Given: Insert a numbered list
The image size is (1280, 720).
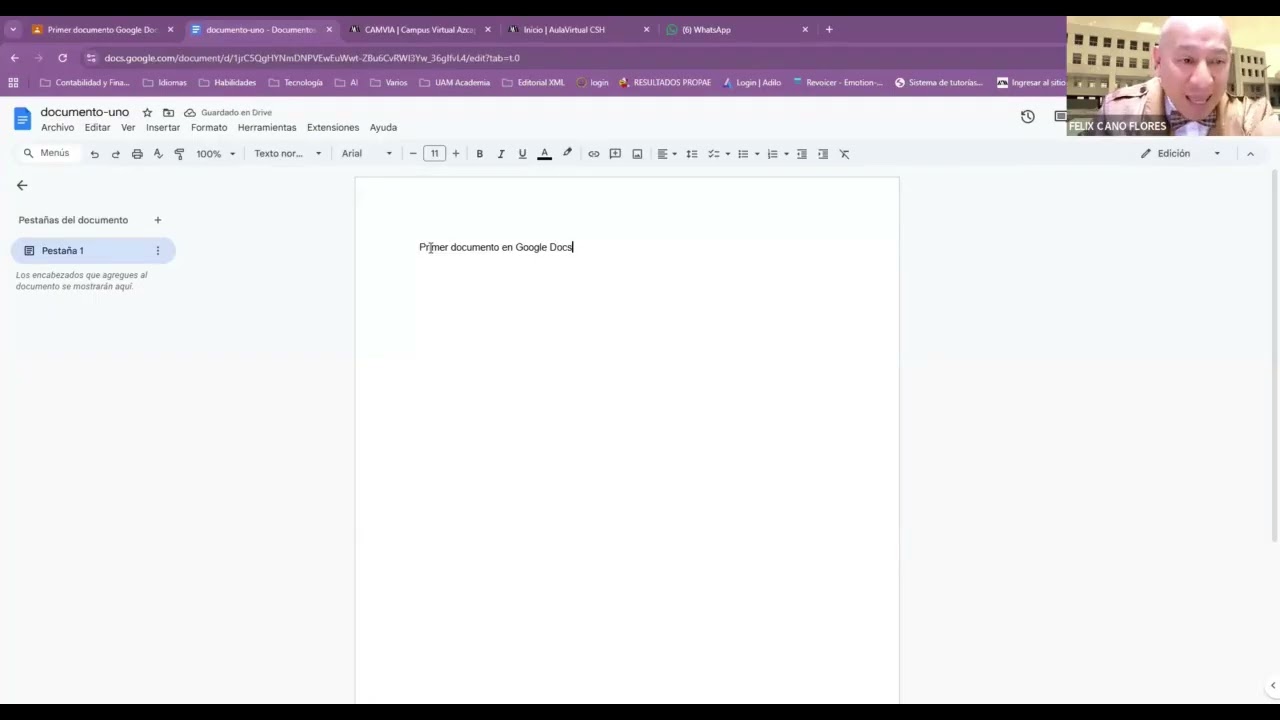Looking at the screenshot, I should 772,154.
